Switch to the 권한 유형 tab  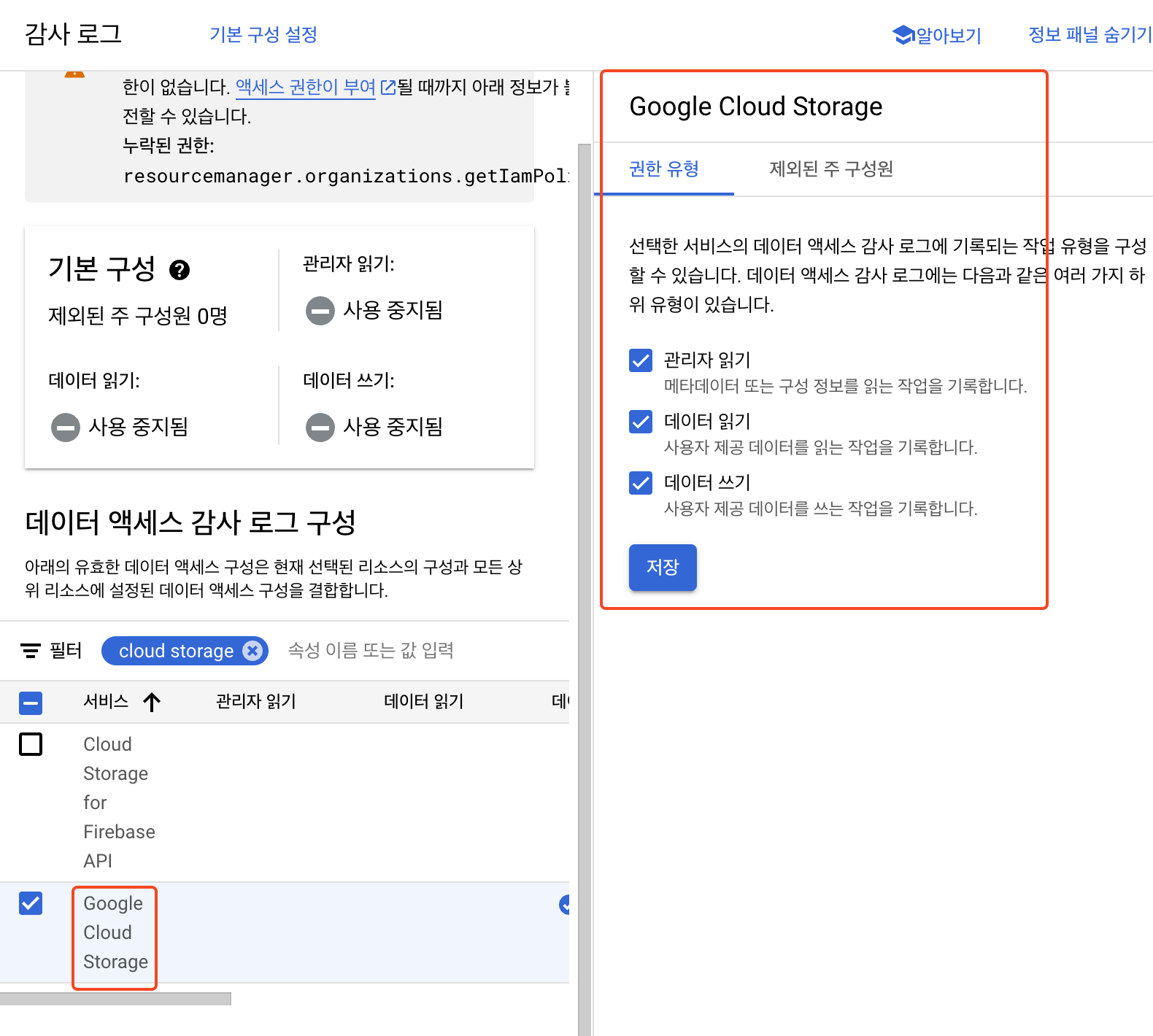pos(664,169)
